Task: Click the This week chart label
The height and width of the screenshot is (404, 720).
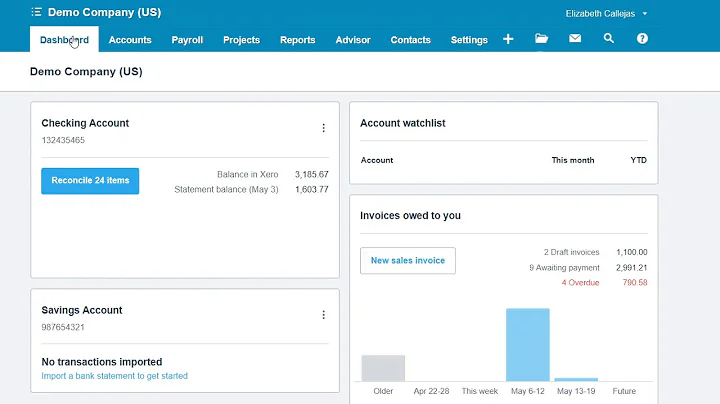Action: [x=479, y=391]
